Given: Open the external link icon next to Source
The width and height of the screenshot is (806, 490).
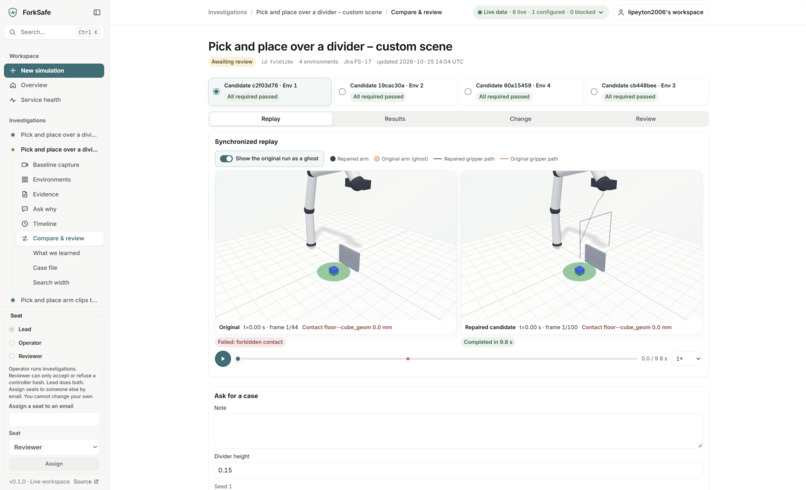Looking at the screenshot, I should [x=96, y=482].
